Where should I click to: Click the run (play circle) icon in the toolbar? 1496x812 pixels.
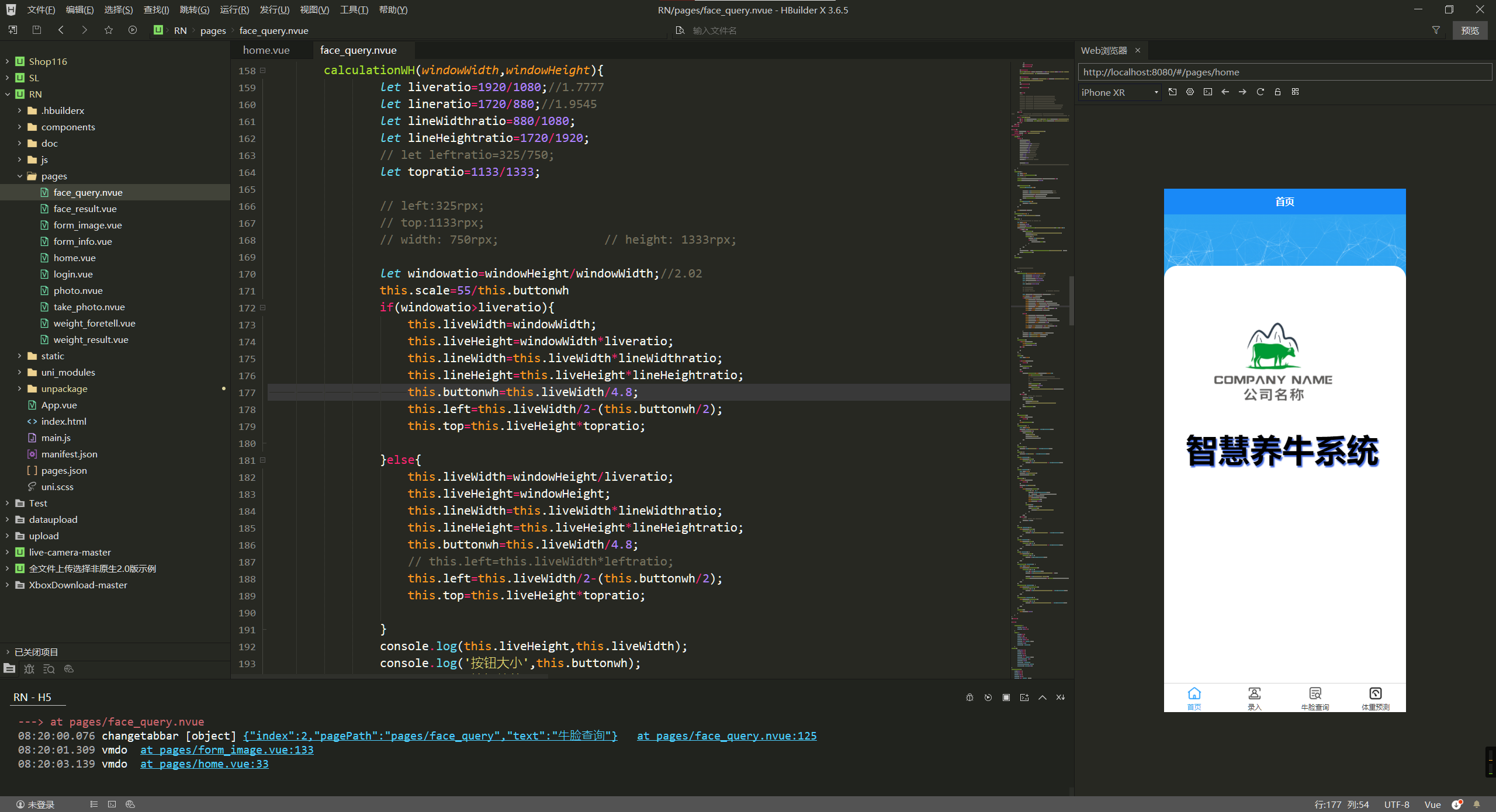click(133, 30)
